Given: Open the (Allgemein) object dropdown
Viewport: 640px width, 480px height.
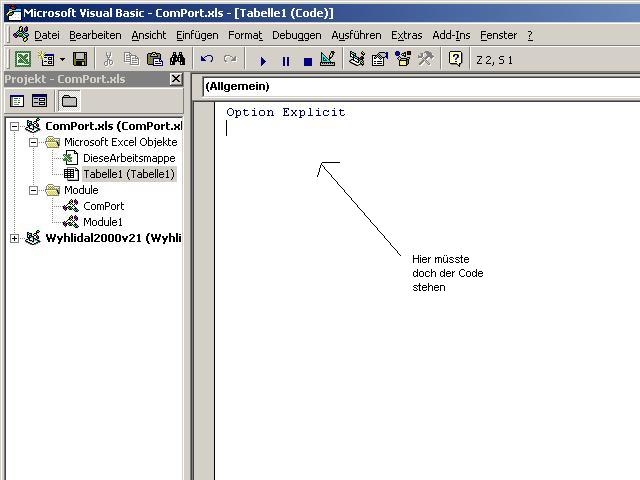Looking at the screenshot, I should 421,87.
